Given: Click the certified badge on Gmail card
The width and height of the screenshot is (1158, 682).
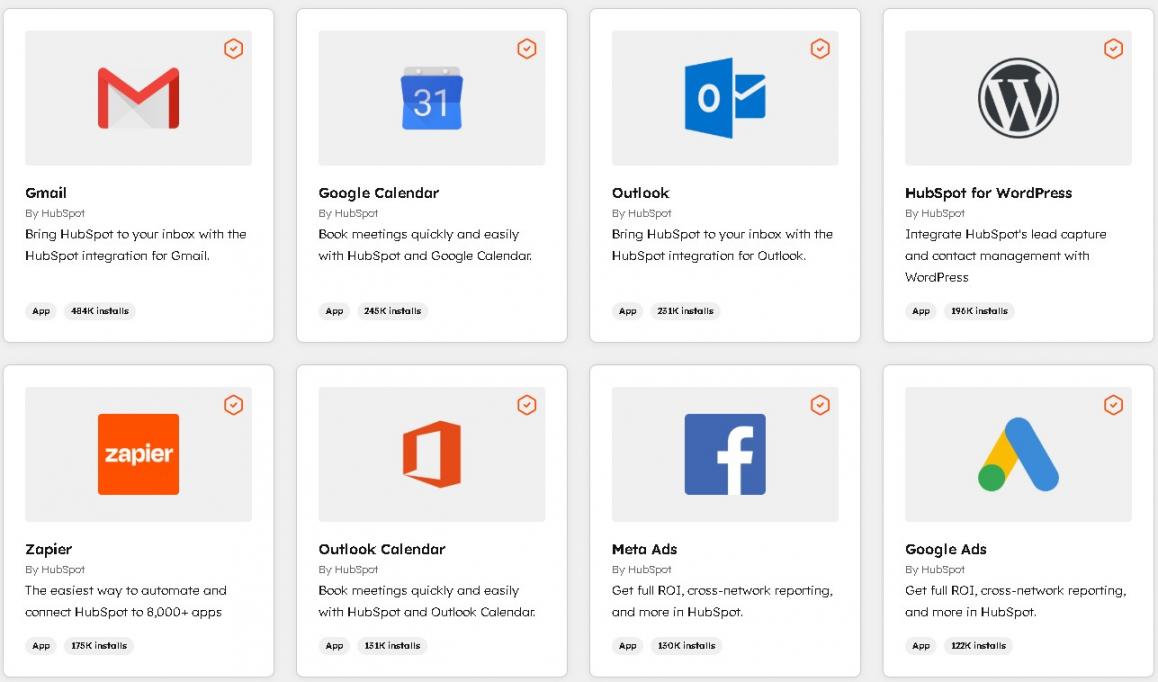Looking at the screenshot, I should (x=233, y=49).
